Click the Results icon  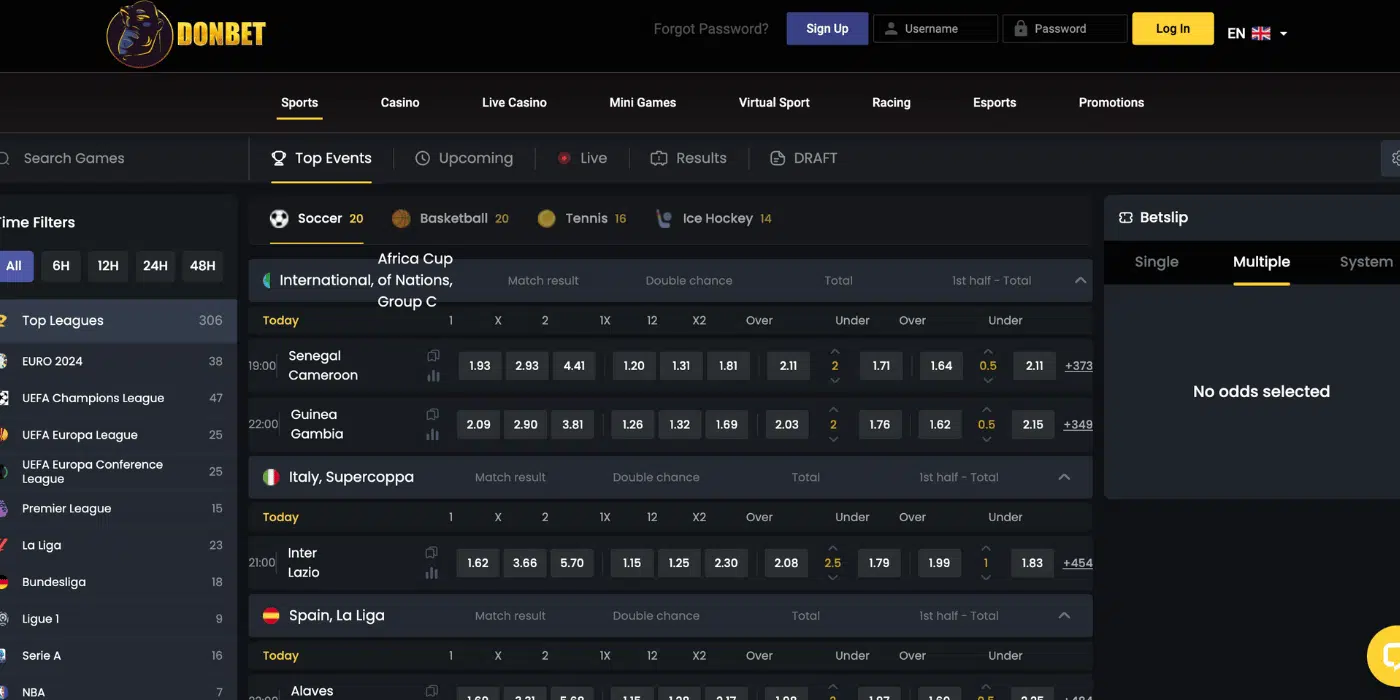pyautogui.click(x=659, y=158)
